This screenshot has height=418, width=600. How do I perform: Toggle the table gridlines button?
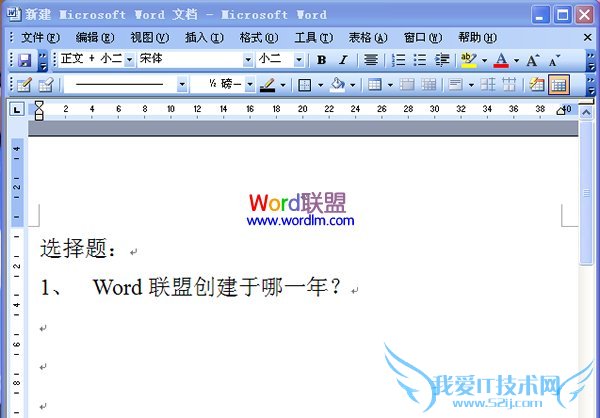point(559,85)
